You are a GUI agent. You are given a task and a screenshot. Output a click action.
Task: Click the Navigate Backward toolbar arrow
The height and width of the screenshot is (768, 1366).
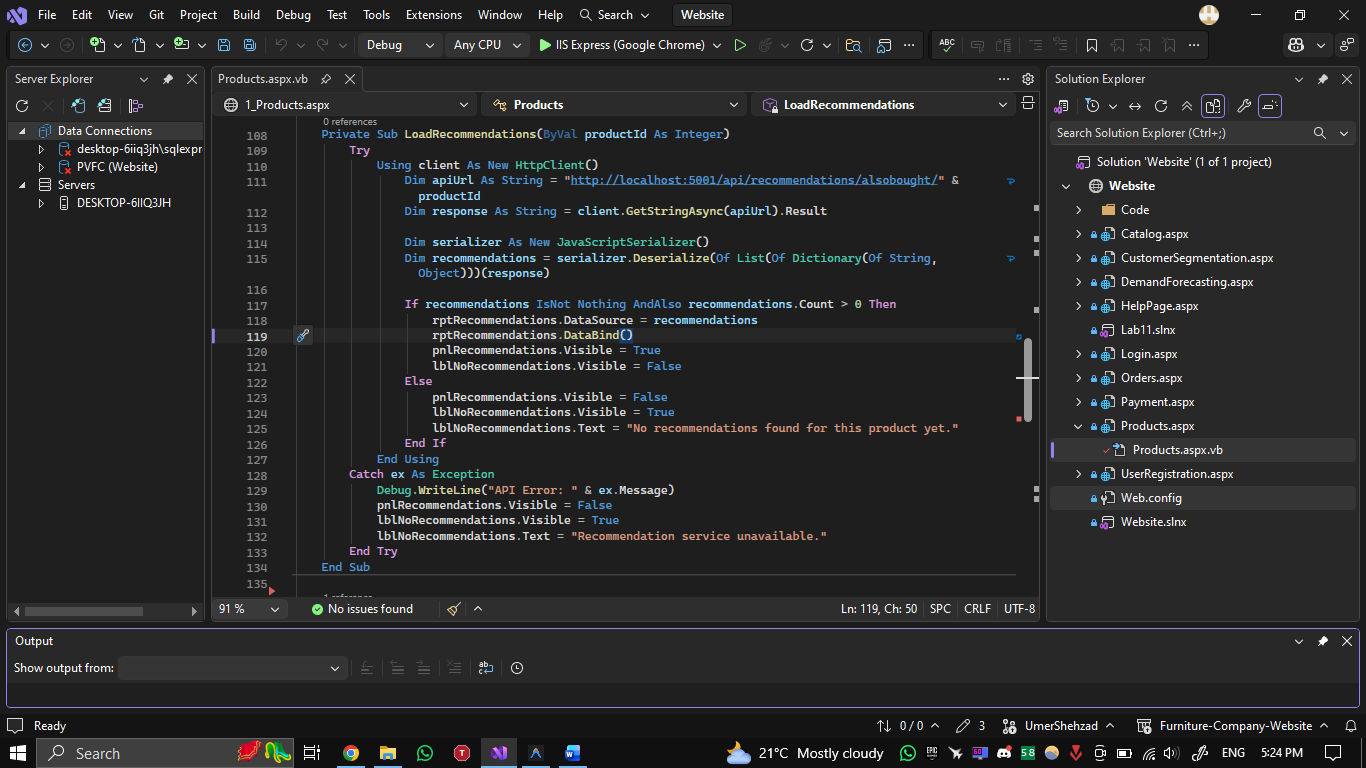25,45
